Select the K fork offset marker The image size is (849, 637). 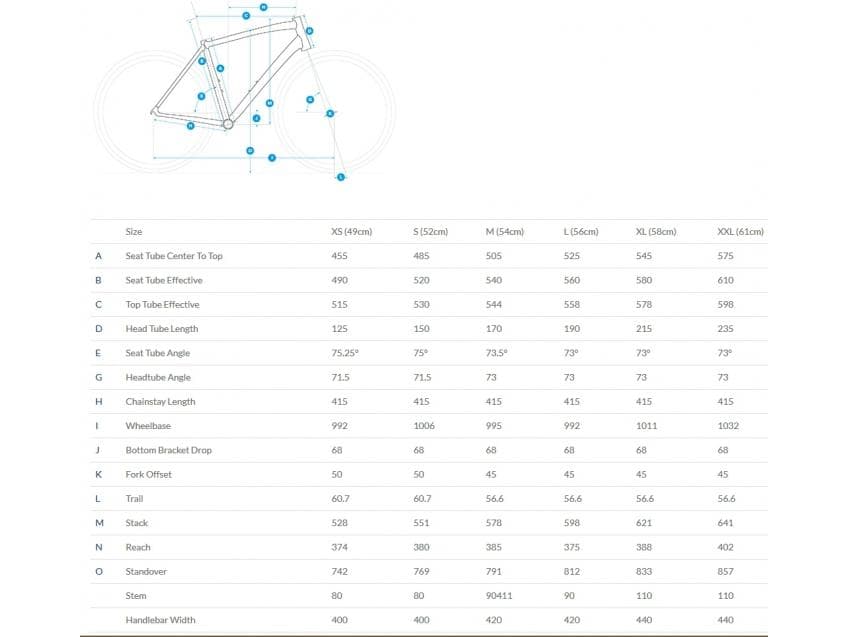[x=329, y=113]
